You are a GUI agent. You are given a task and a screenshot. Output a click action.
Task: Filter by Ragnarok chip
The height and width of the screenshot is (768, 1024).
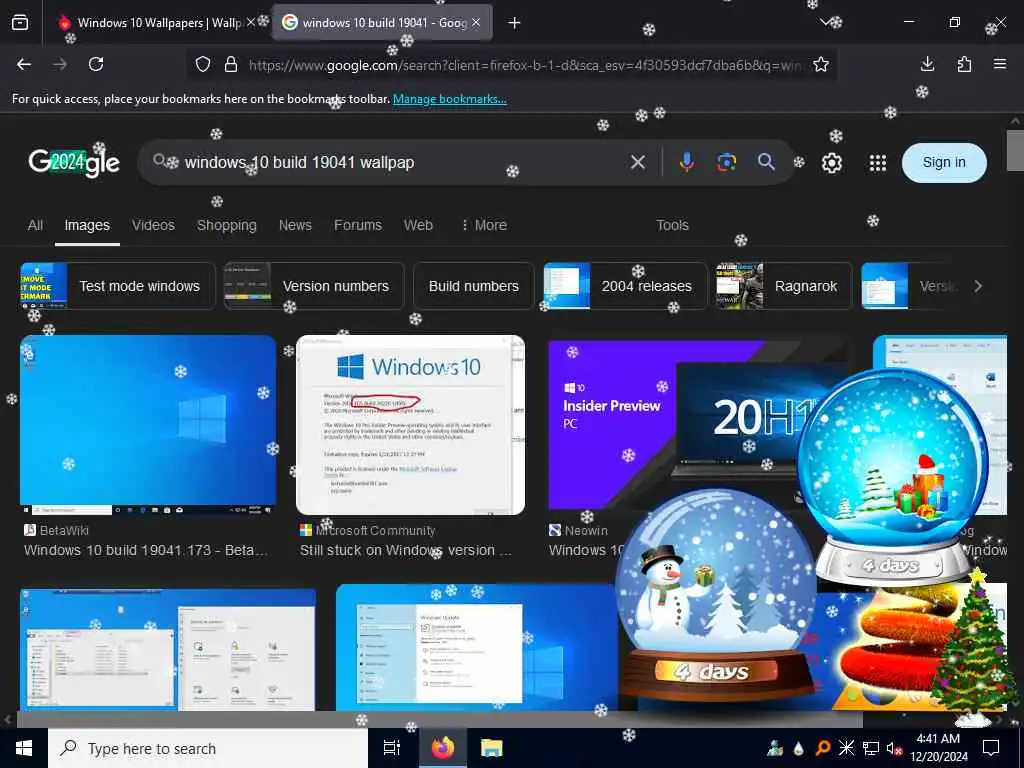click(784, 286)
